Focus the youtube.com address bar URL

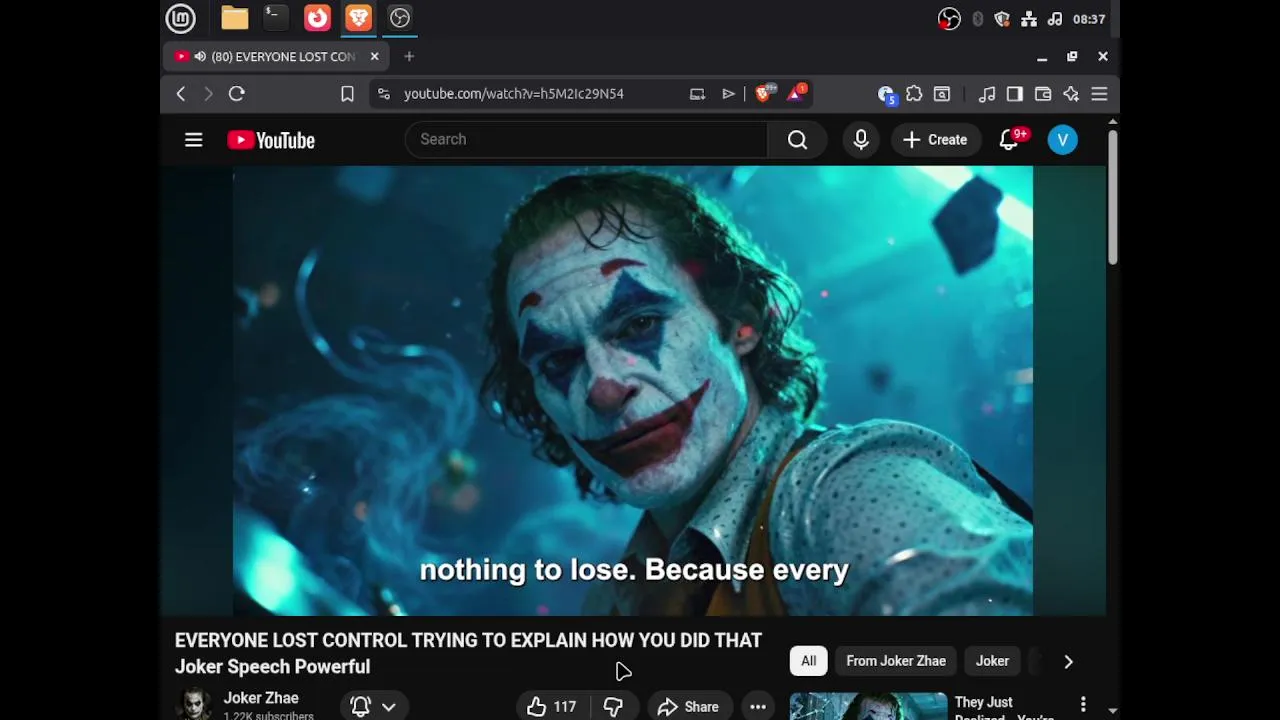513,94
